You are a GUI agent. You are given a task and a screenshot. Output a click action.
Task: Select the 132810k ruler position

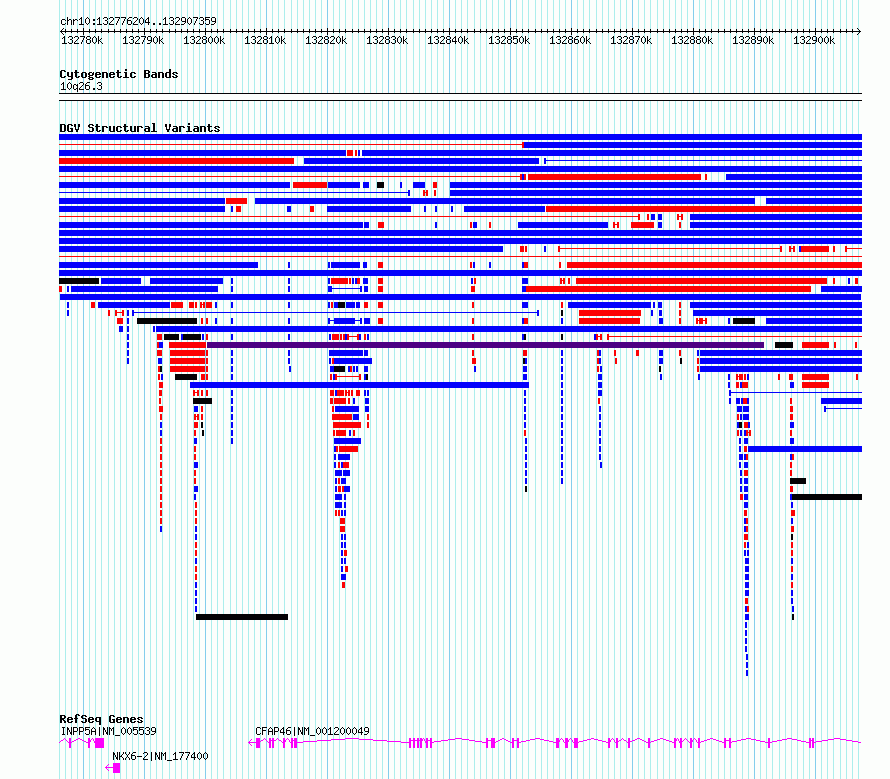[265, 40]
